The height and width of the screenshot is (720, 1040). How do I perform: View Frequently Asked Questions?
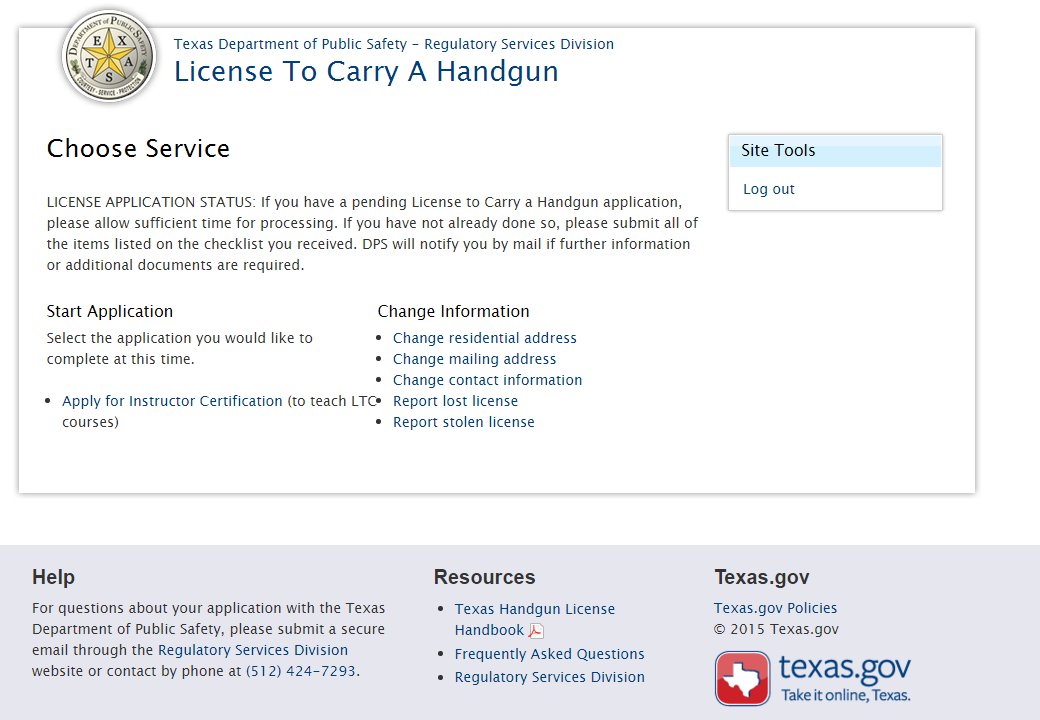[549, 654]
